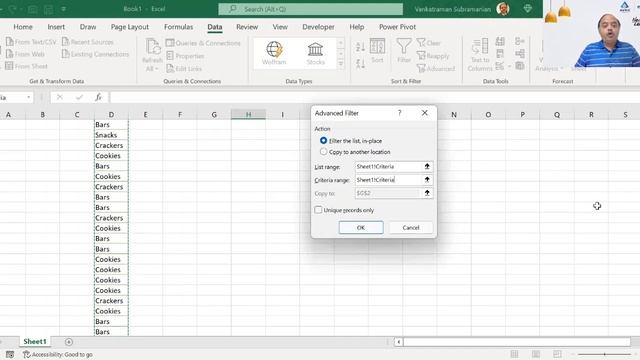
Task: Close the Advanced Filter dialog
Action: (x=424, y=113)
